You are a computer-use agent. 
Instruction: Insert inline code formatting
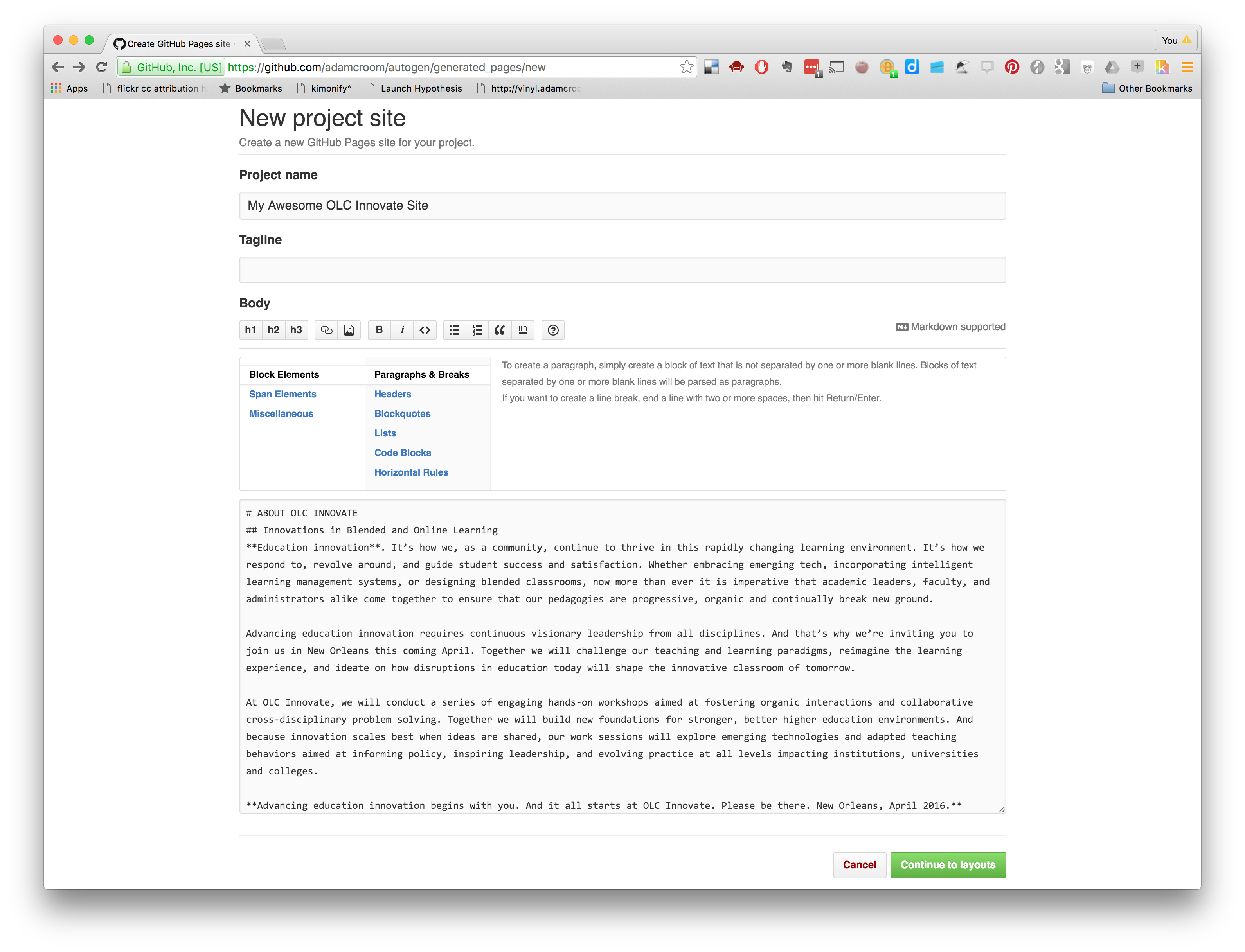tap(425, 330)
